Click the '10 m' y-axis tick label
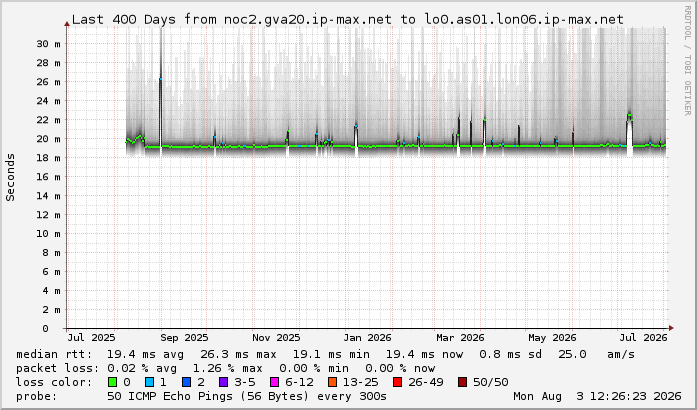 48,233
